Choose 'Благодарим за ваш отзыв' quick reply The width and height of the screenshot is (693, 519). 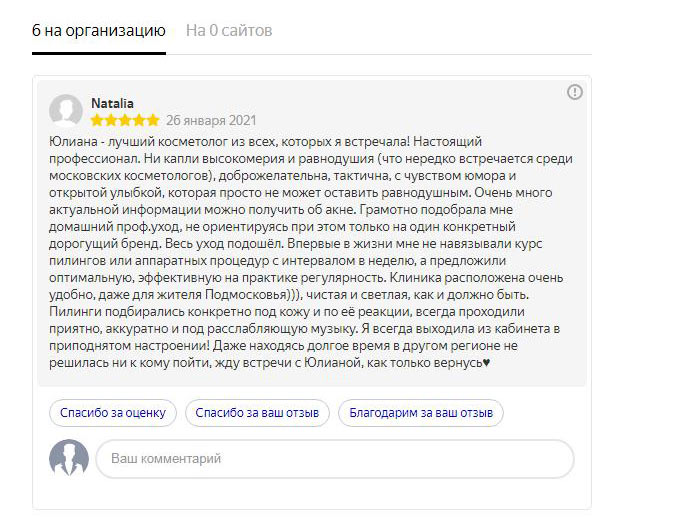[421, 413]
